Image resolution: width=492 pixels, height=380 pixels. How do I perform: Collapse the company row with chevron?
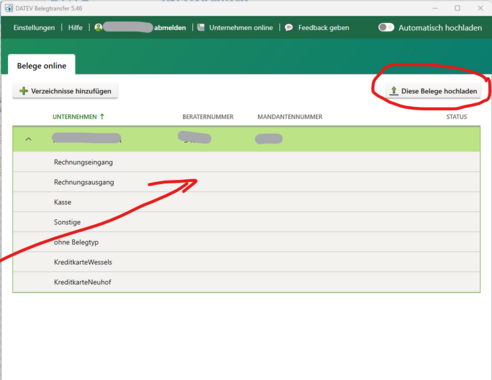tap(28, 139)
